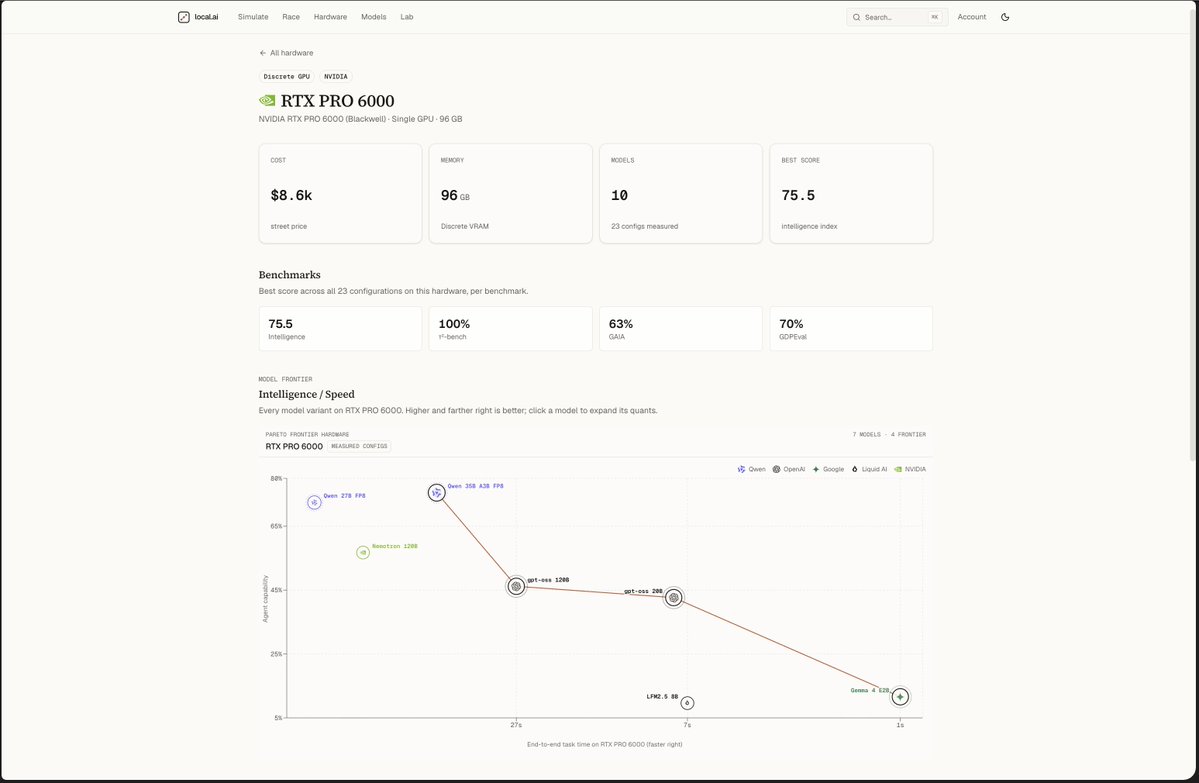Viewport: 1199px width, 783px height.
Task: Select the Nemotron 120B chart point
Action: coord(363,552)
